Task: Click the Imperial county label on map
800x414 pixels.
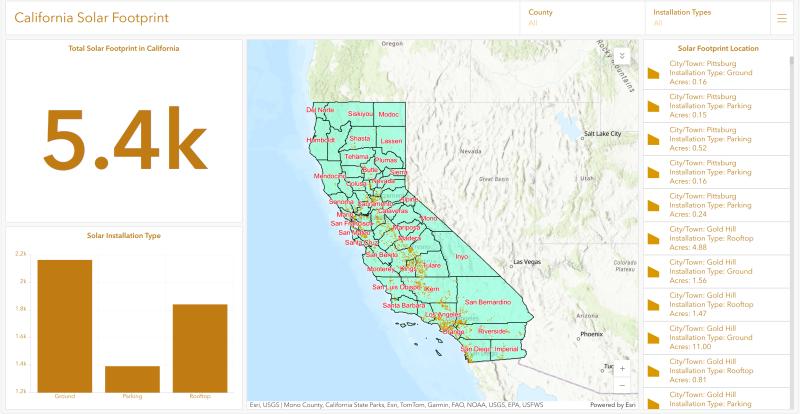Action: coord(506,349)
